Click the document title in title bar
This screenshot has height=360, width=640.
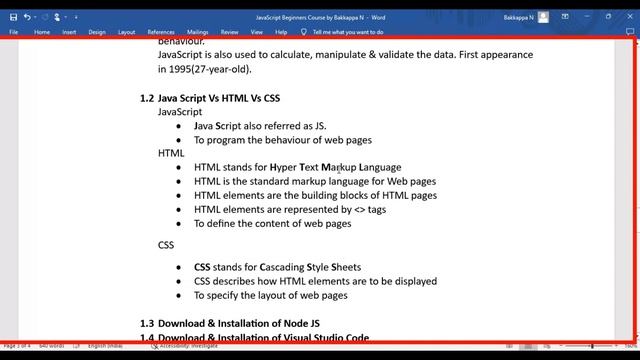pyautogui.click(x=320, y=18)
